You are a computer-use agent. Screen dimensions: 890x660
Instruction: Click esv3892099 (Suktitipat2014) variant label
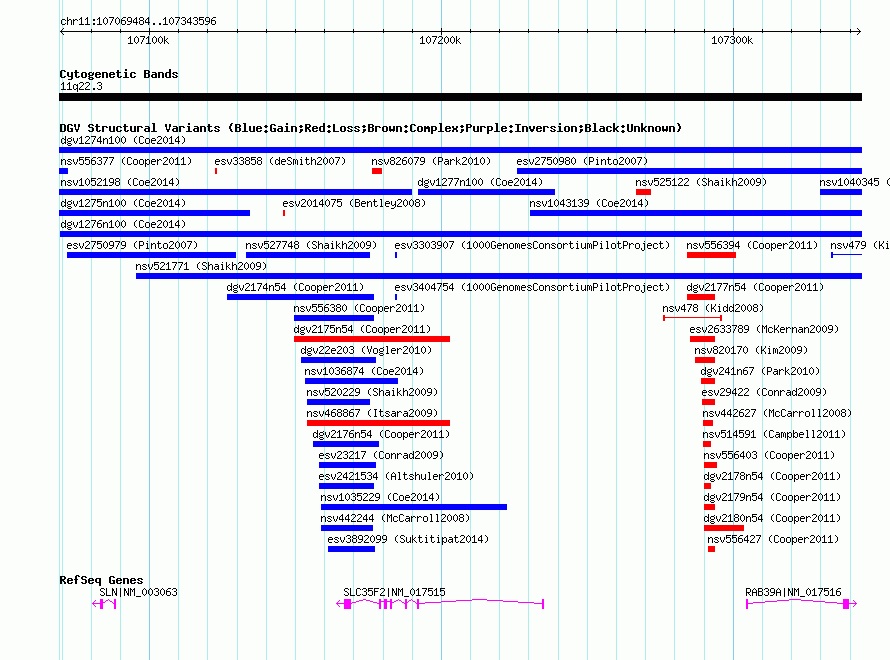click(x=408, y=539)
